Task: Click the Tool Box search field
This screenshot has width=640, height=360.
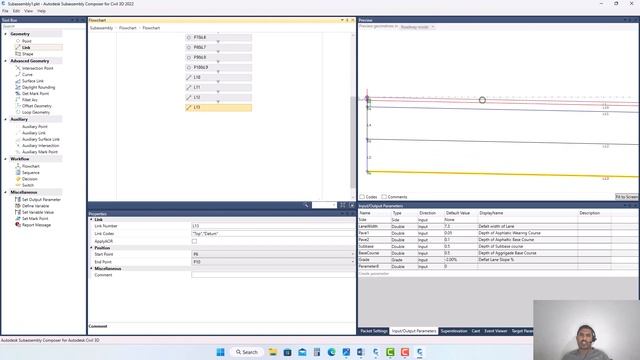Action: coord(43,27)
